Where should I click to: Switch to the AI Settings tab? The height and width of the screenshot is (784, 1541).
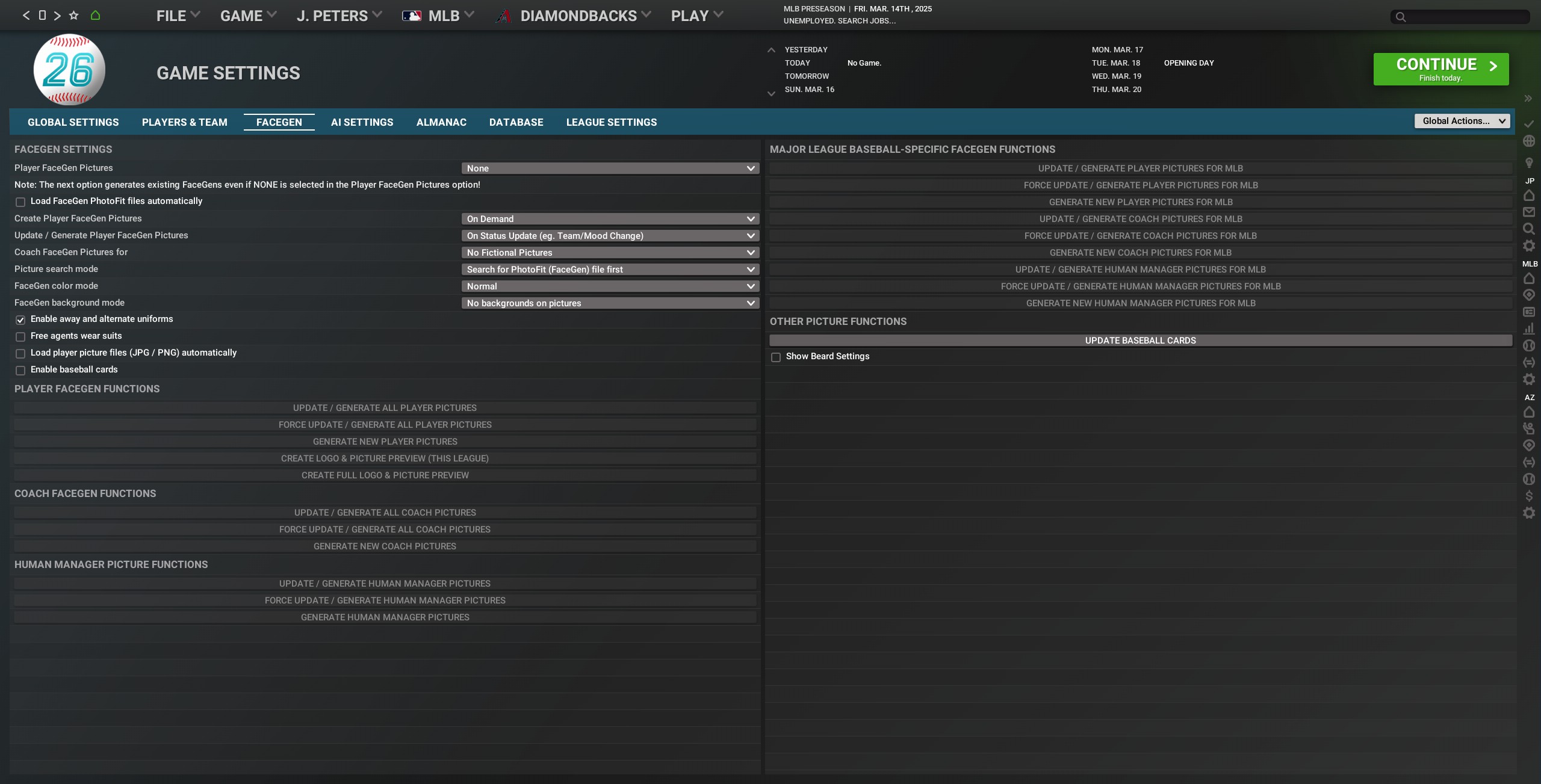point(362,122)
